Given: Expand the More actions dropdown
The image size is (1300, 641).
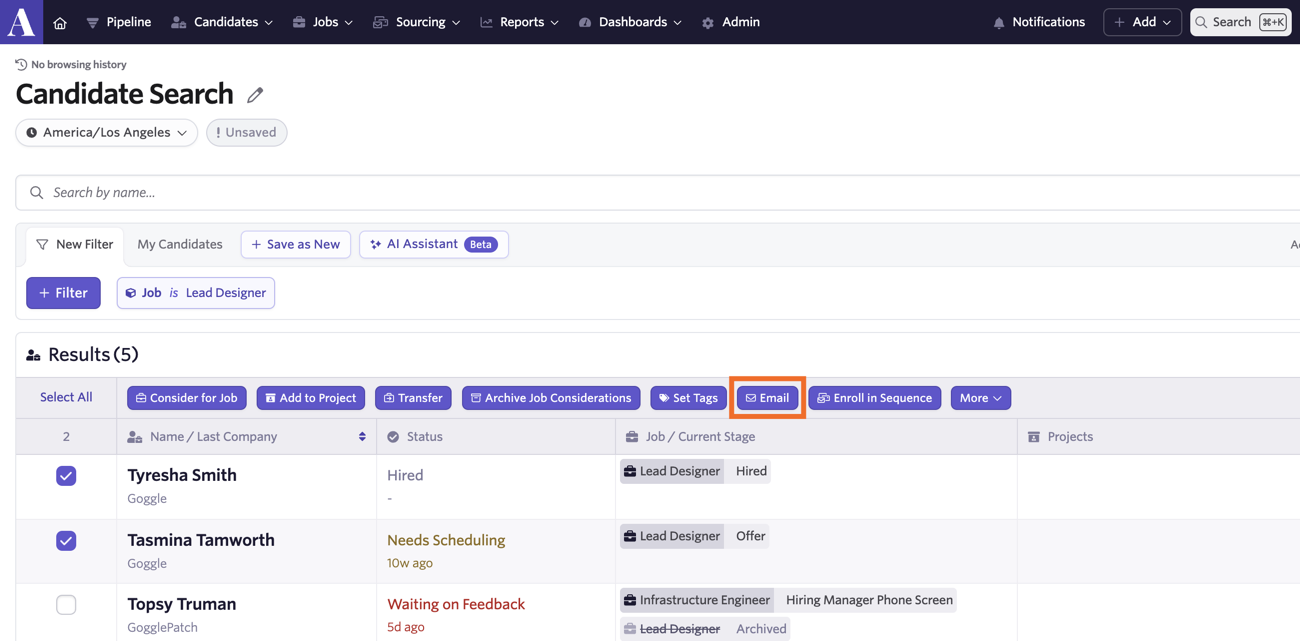Looking at the screenshot, I should [981, 398].
